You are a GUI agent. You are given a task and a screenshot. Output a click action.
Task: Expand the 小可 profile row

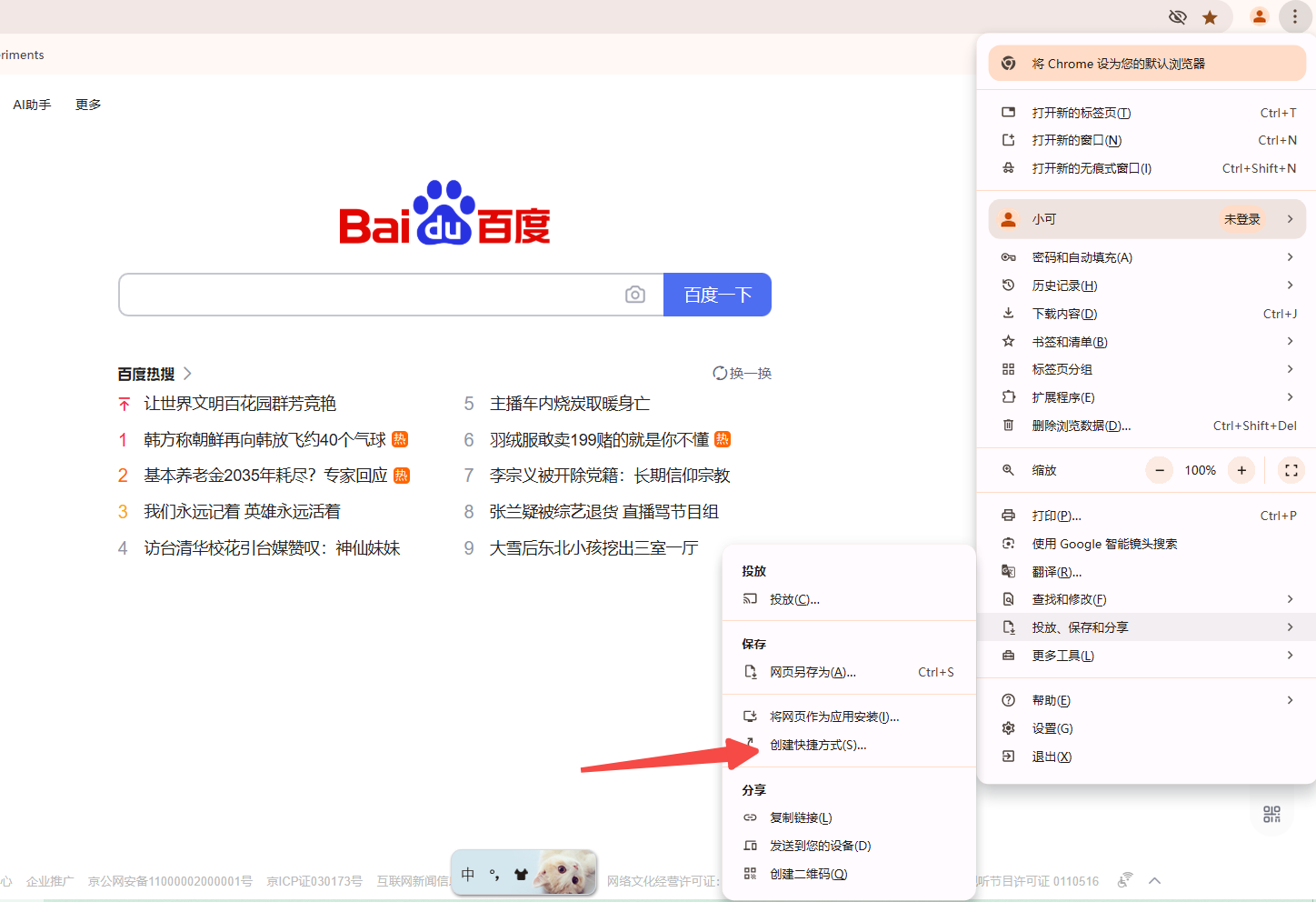click(1147, 219)
